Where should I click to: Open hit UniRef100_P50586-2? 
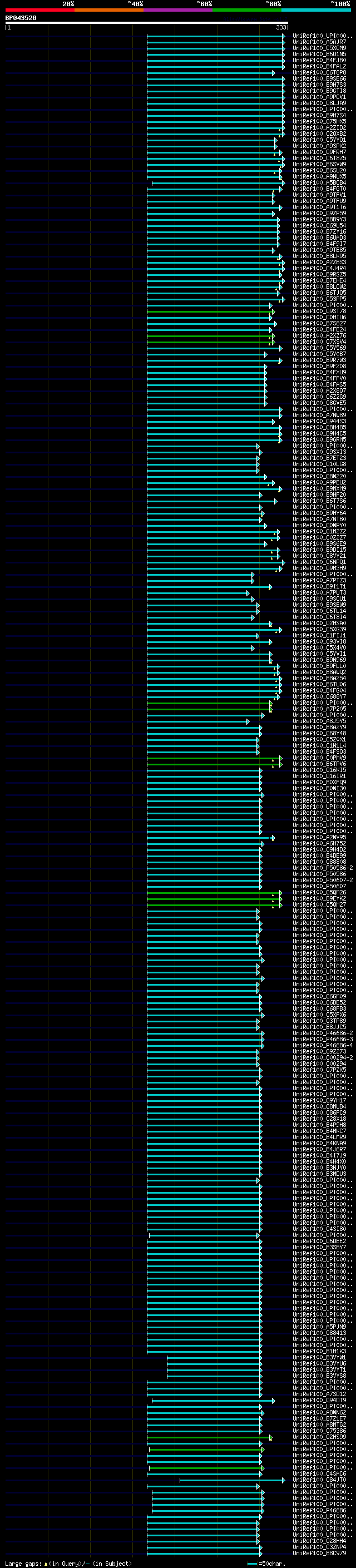[x=323, y=869]
